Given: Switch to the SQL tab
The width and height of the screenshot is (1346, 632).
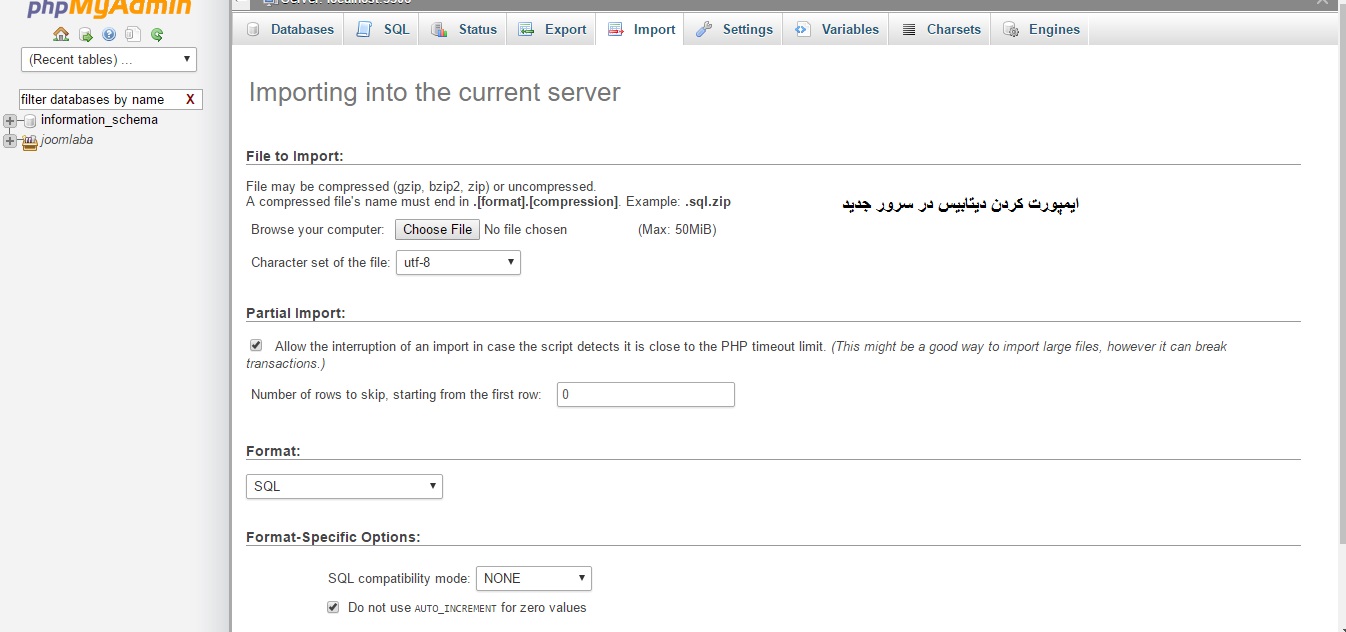Looking at the screenshot, I should (382, 29).
